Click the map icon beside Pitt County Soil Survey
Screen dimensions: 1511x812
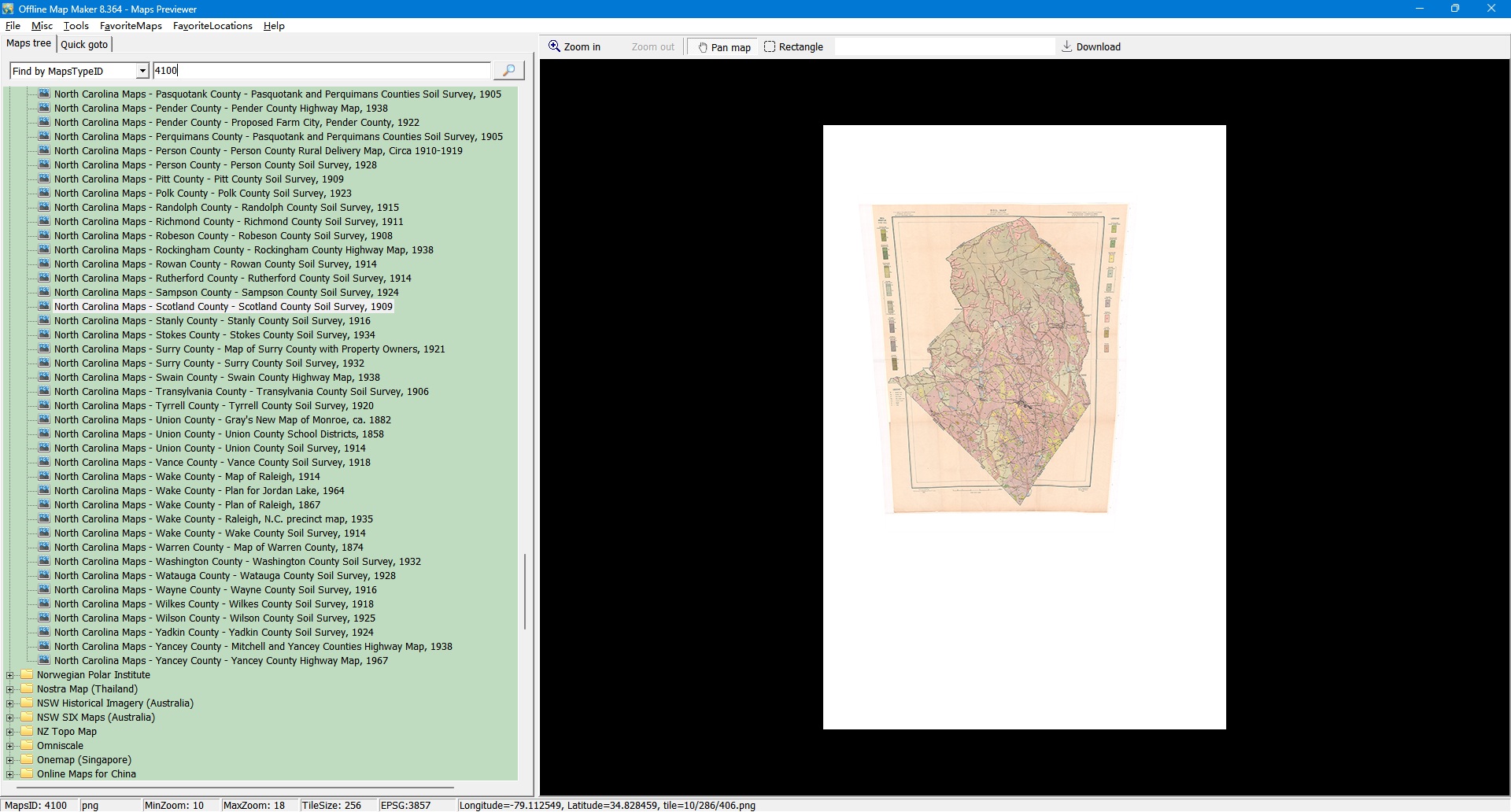click(44, 179)
